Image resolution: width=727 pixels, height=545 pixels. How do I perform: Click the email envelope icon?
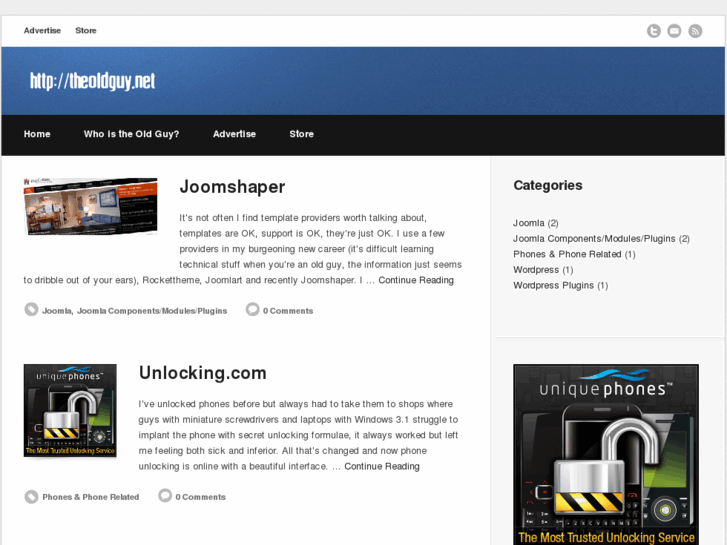(x=674, y=31)
